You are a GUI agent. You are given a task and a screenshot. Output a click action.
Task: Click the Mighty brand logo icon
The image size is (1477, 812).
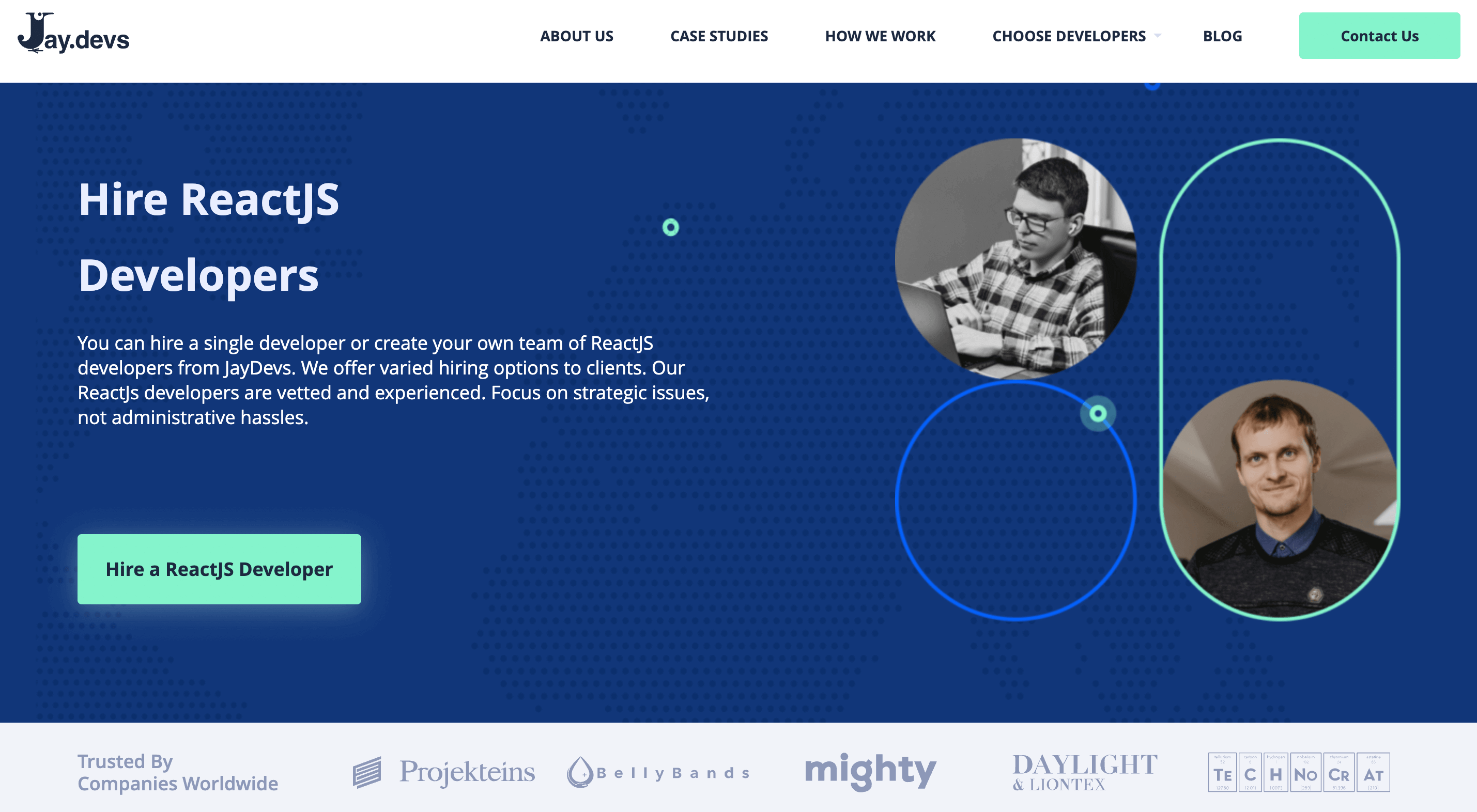click(x=870, y=771)
